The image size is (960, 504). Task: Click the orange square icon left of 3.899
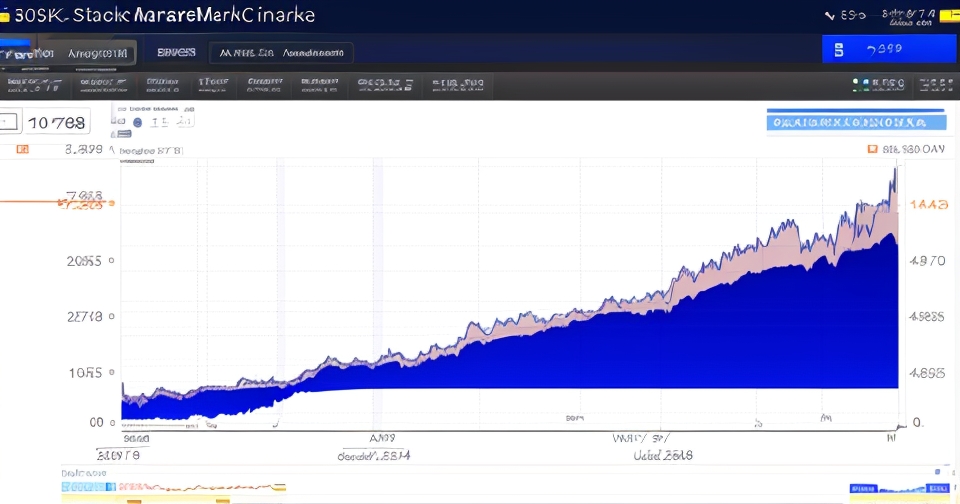23,150
